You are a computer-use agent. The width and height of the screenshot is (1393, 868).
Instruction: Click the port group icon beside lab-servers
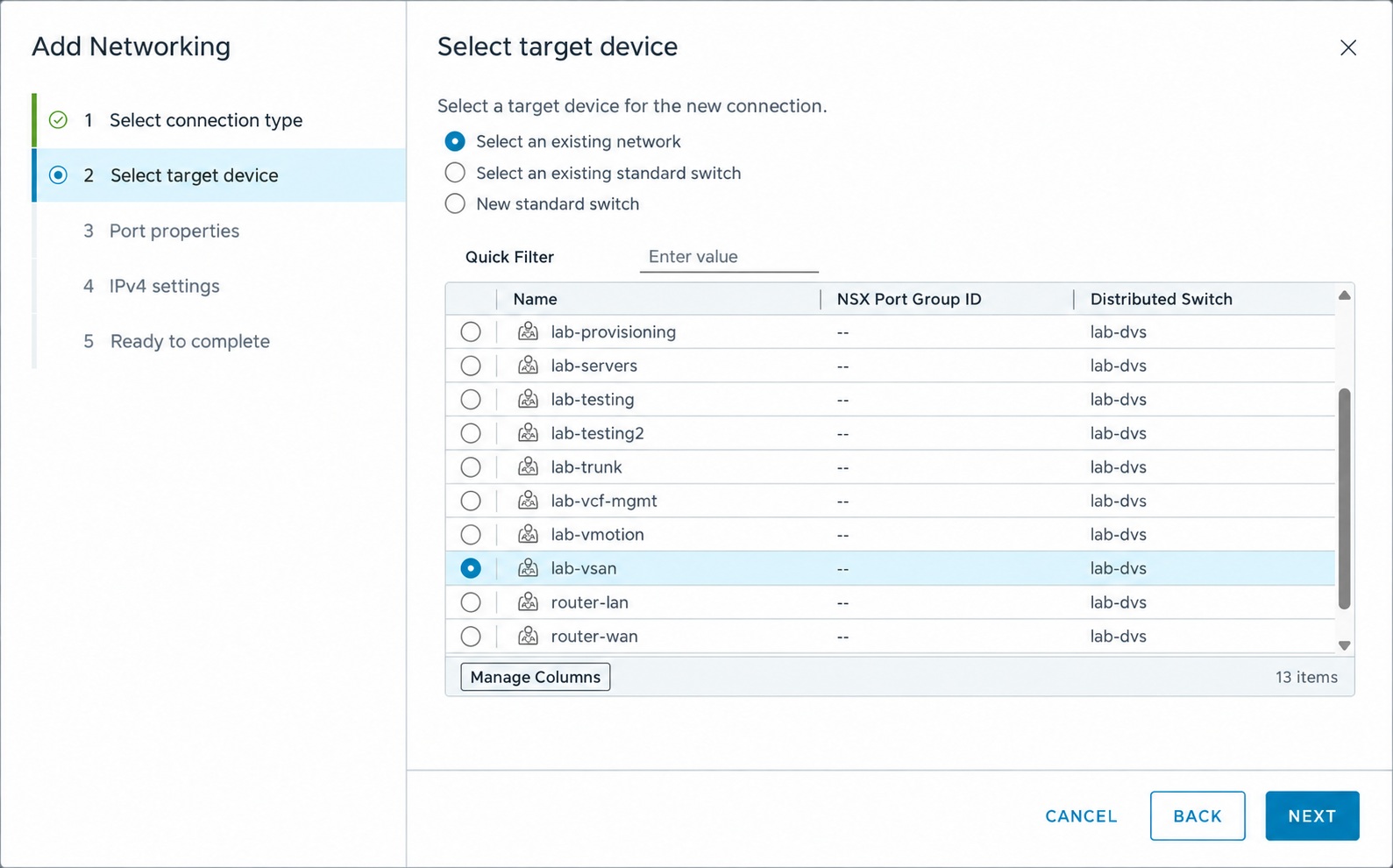click(528, 365)
